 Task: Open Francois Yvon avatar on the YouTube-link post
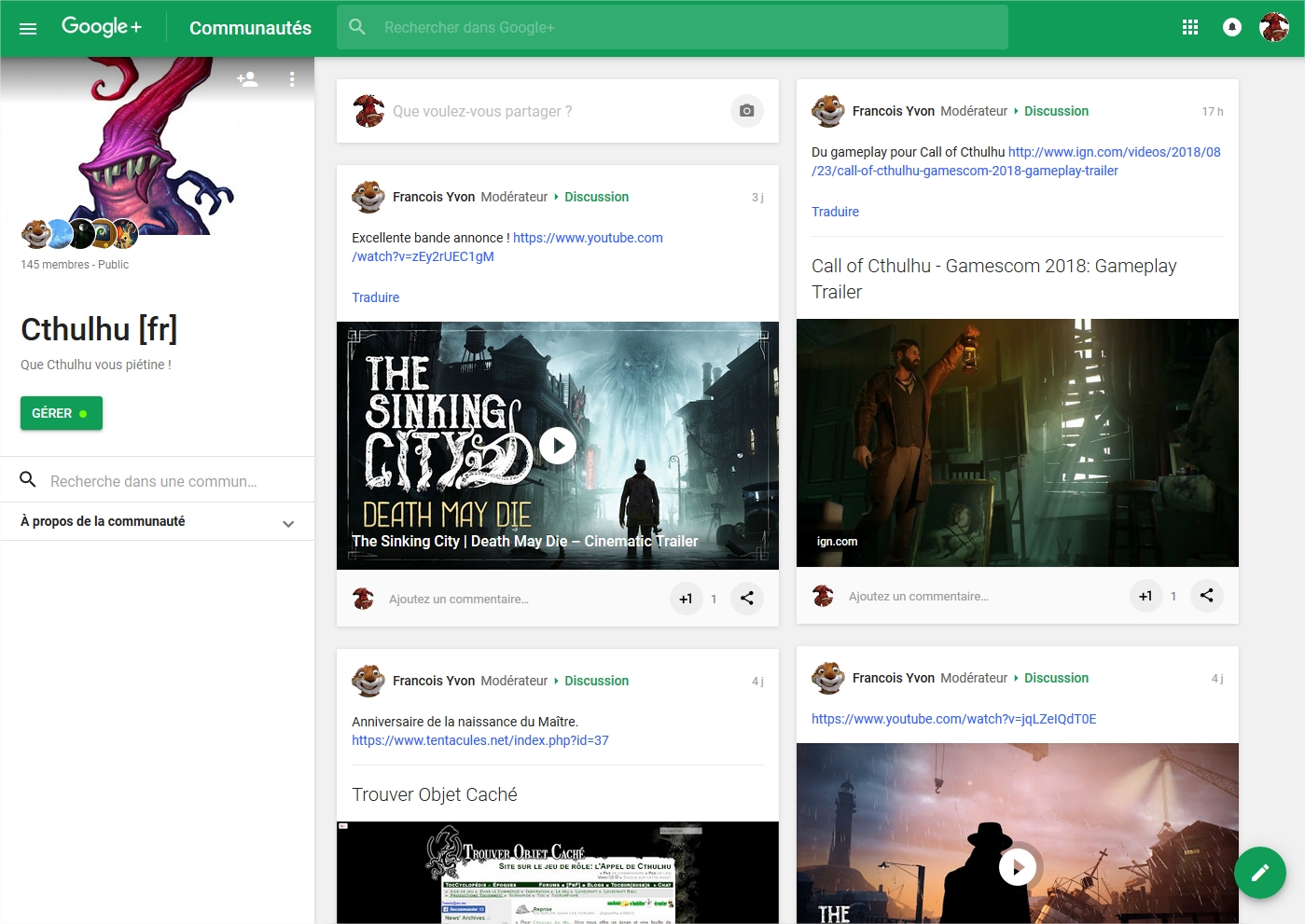[x=828, y=678]
